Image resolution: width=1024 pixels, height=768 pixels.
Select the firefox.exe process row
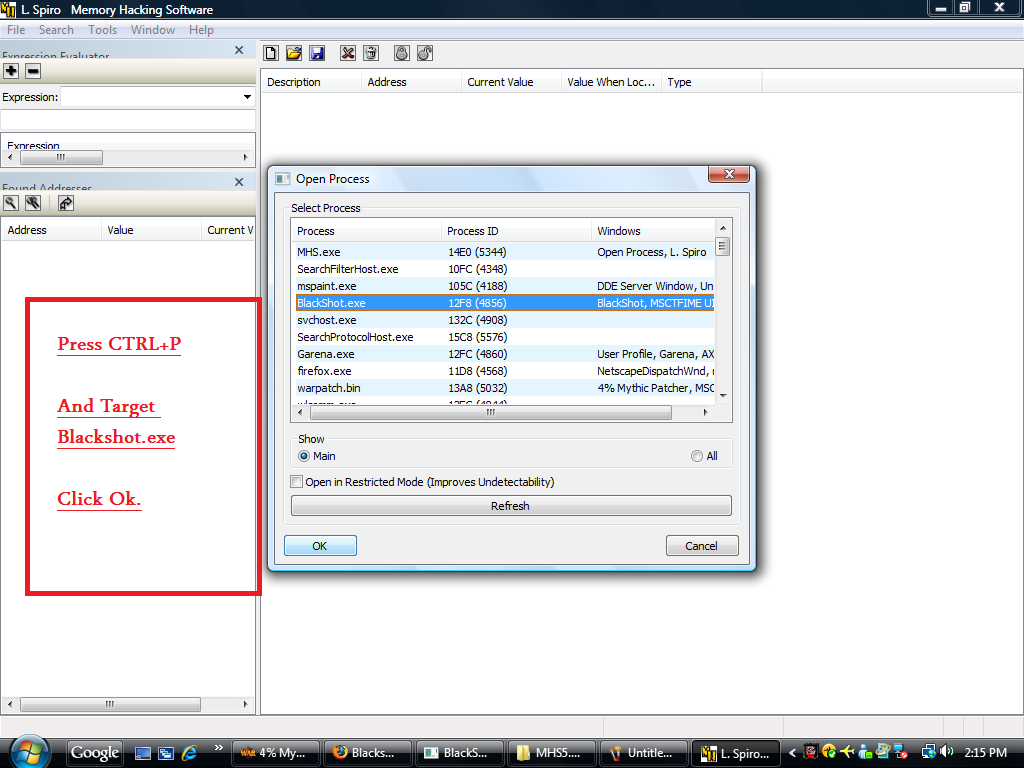[505, 371]
